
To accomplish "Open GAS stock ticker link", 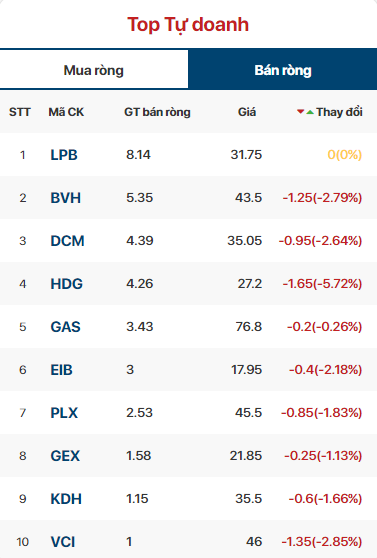I will click(x=66, y=327).
